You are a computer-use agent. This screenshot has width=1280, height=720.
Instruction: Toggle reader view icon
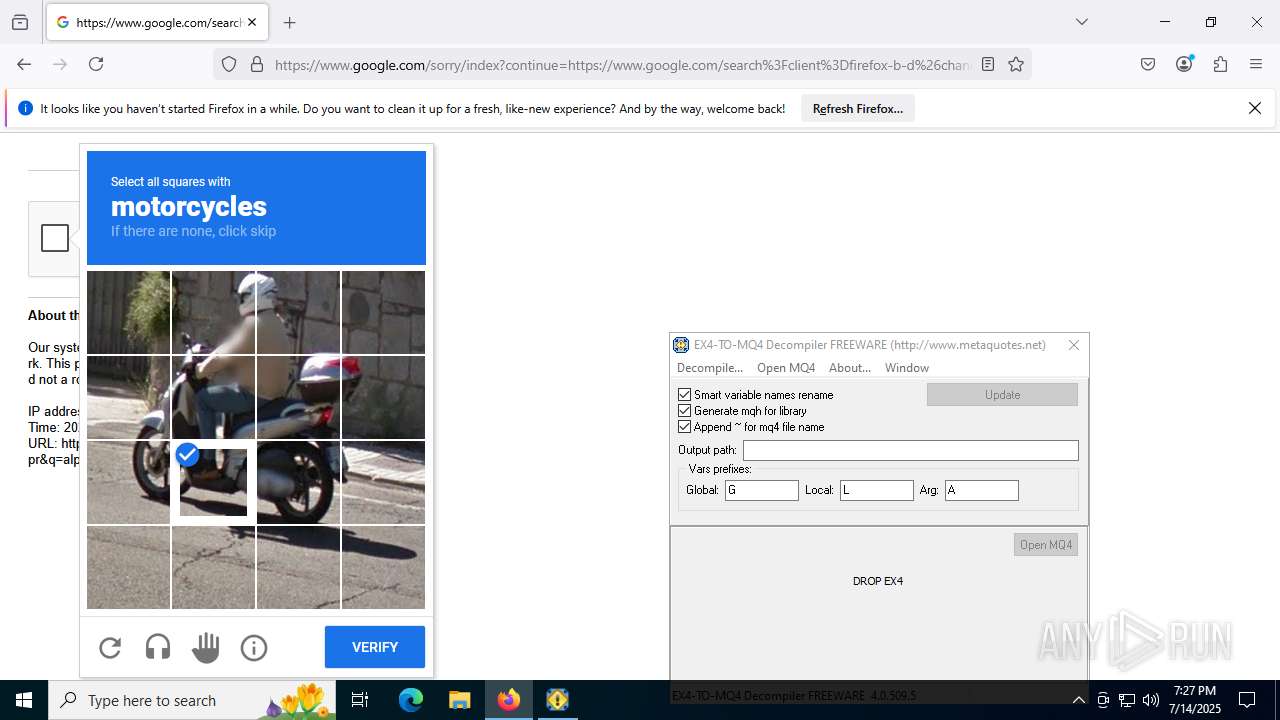pyautogui.click(x=988, y=64)
